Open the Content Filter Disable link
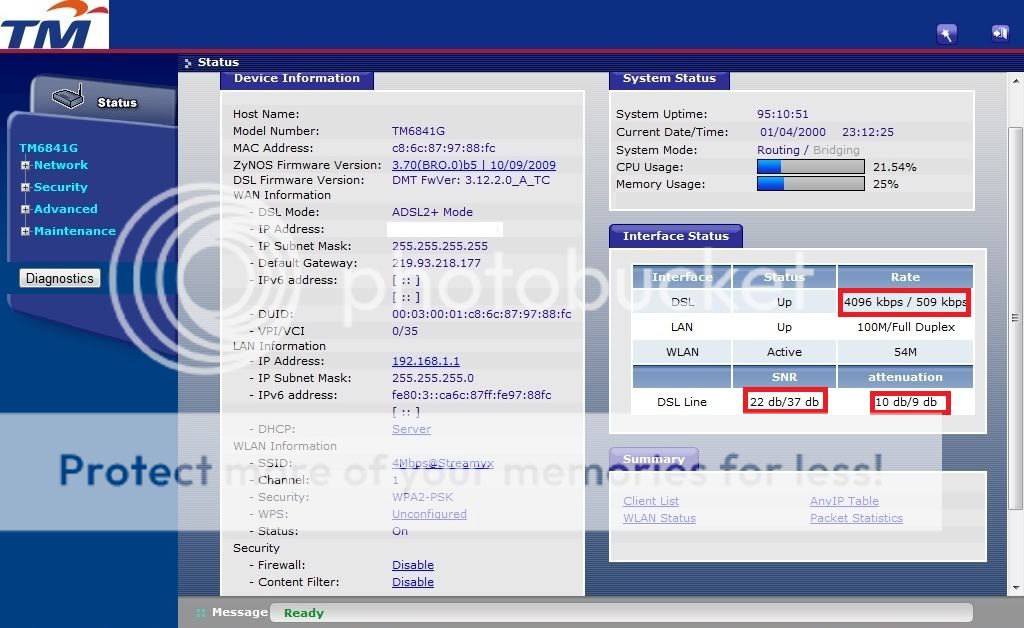Image resolution: width=1024 pixels, height=628 pixels. pos(412,582)
